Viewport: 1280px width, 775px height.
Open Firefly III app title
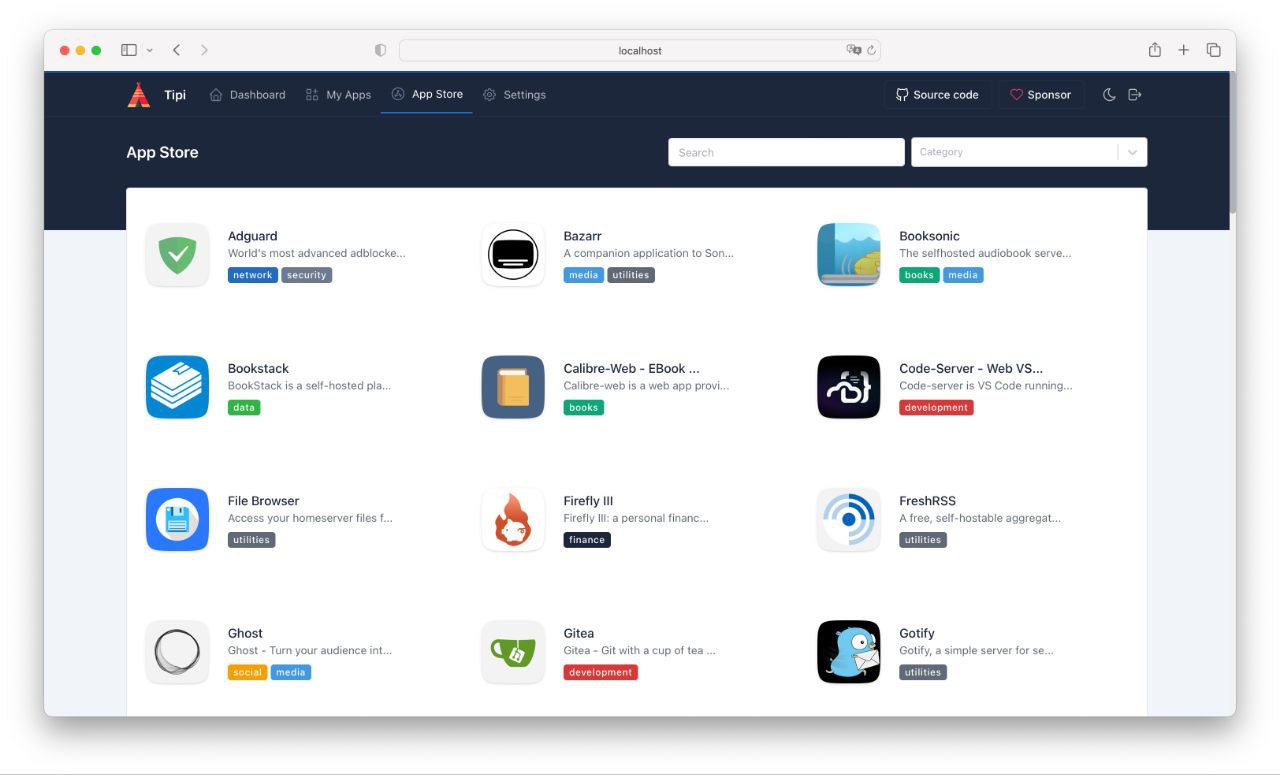coord(588,501)
